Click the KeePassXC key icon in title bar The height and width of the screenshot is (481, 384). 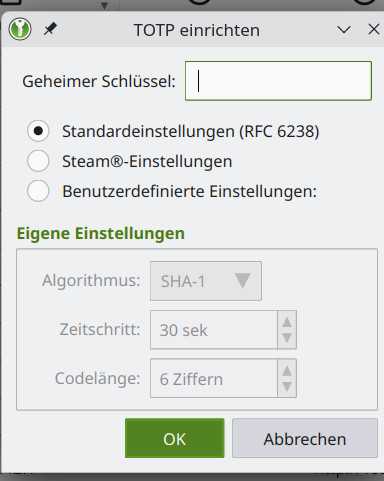click(x=20, y=29)
